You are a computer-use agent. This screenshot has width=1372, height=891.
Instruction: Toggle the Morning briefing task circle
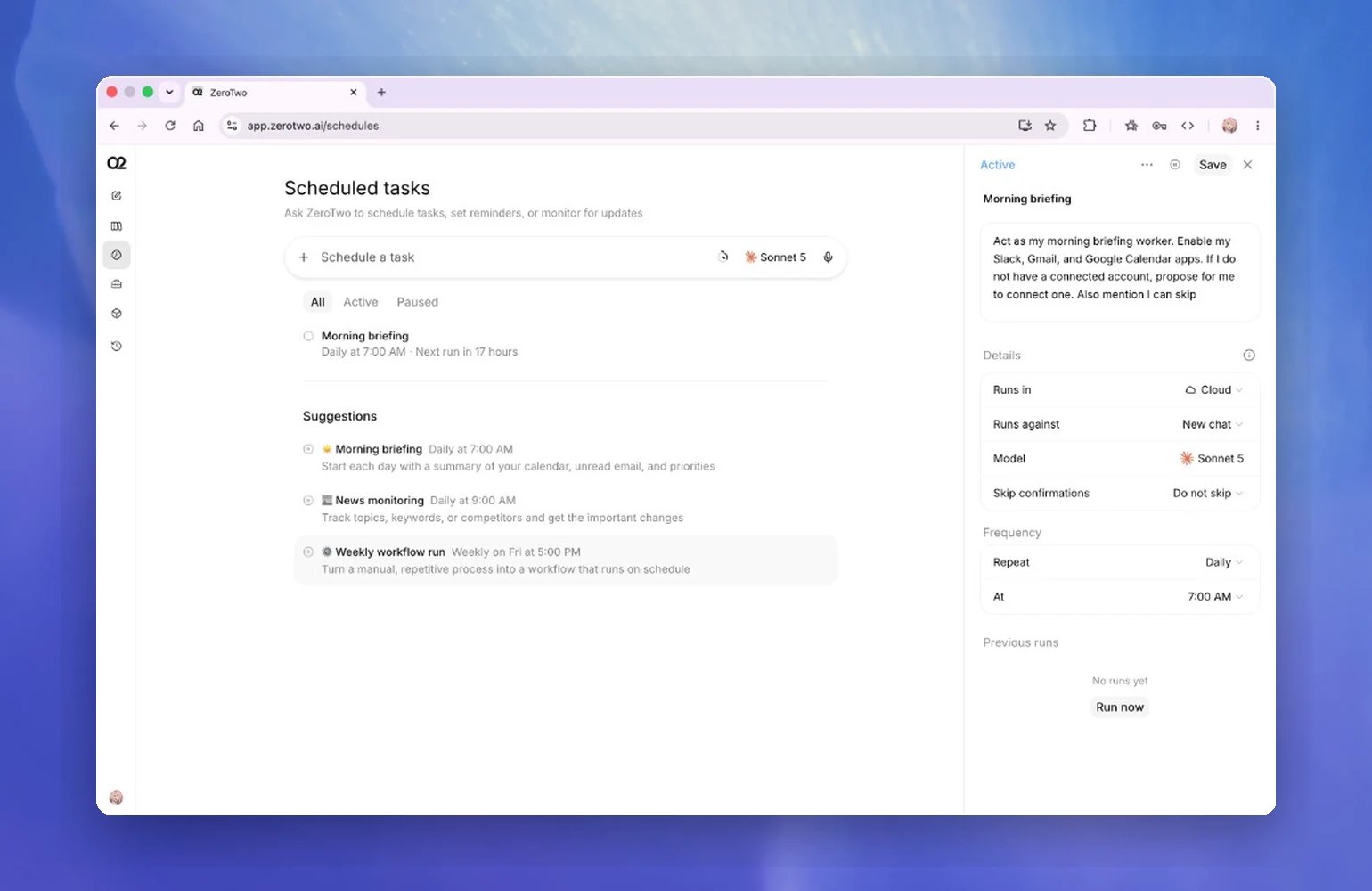click(x=308, y=336)
